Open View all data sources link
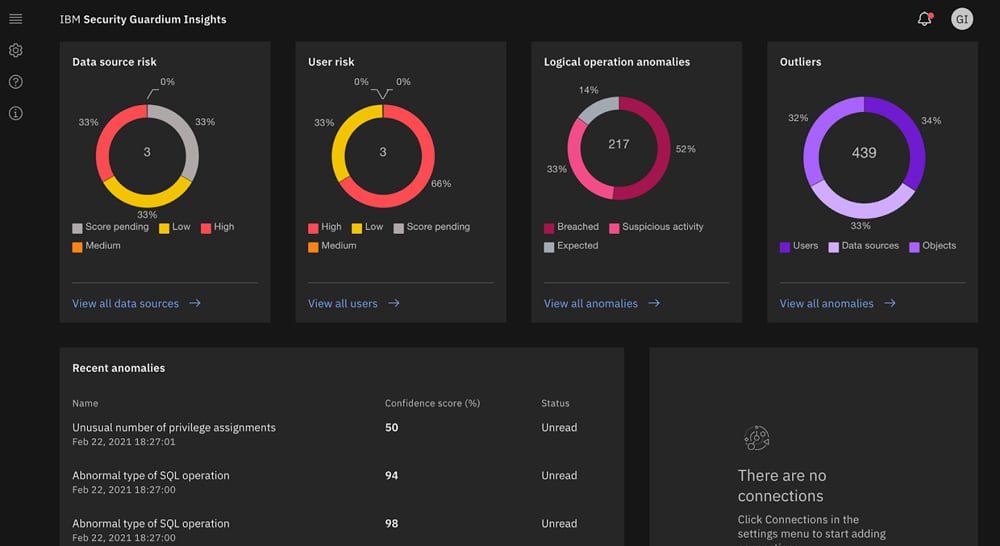 click(x=126, y=303)
